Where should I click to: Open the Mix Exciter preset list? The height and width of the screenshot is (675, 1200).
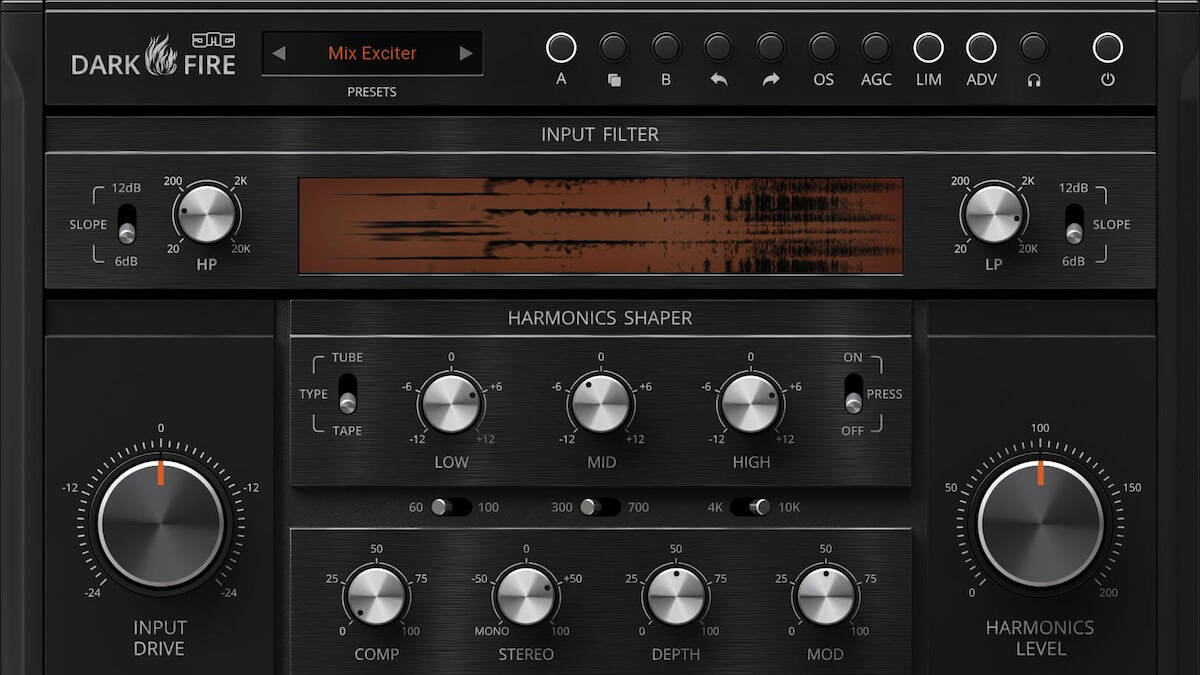372,53
